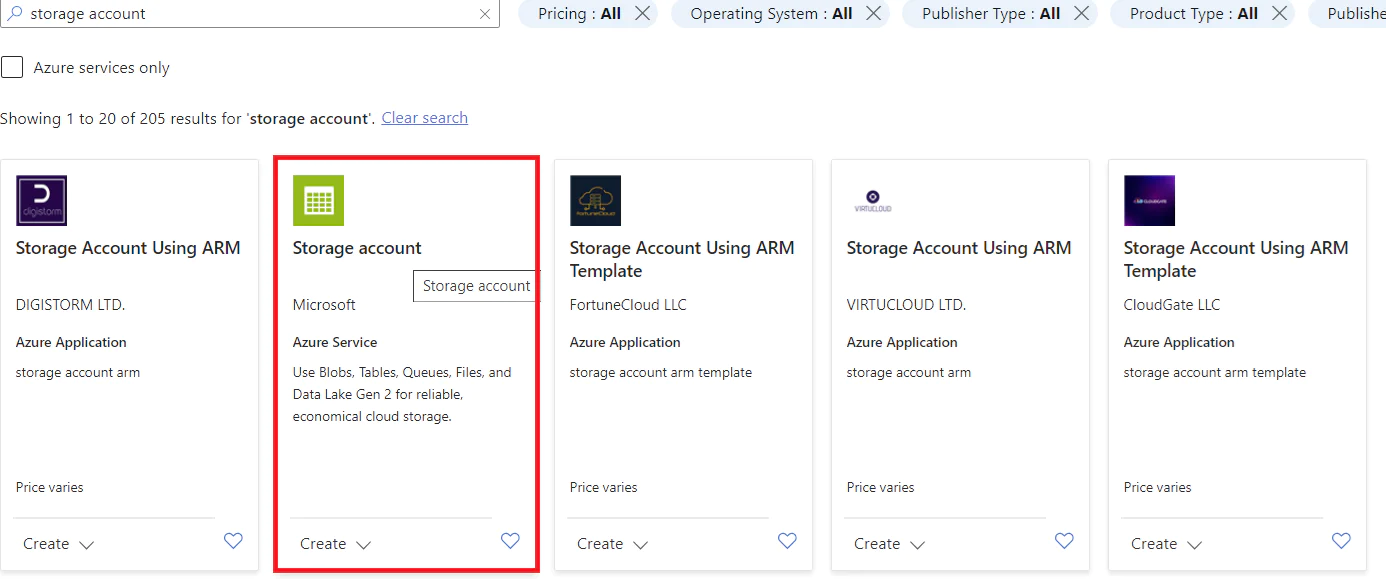Screen dimensions: 1386x579
Task: Expand Create chevron on CloudGate card
Action: point(1194,545)
